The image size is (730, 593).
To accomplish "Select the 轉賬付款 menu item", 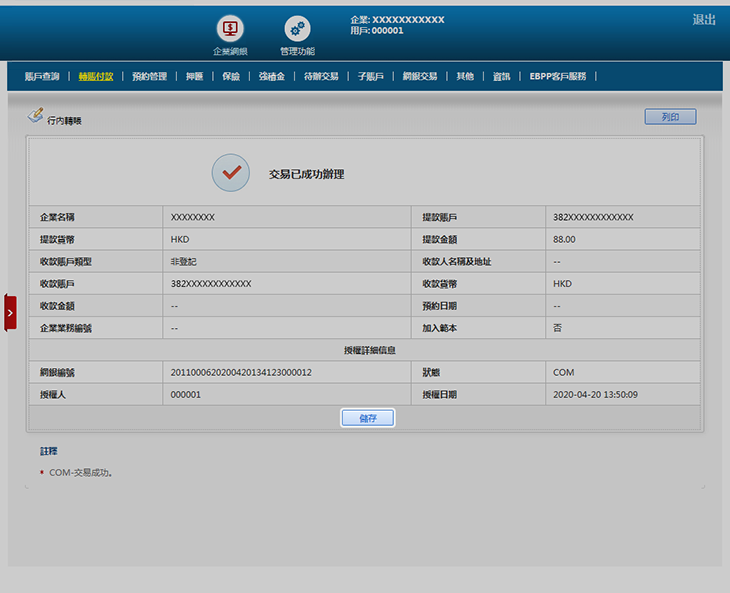I will point(96,76).
